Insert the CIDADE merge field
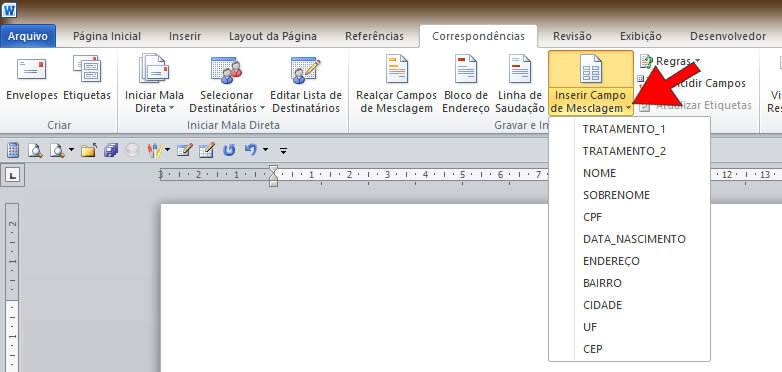The height and width of the screenshot is (372, 782). coord(629,305)
